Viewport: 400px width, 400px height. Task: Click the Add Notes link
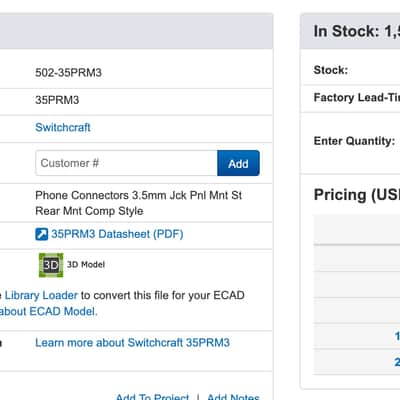tap(233, 397)
